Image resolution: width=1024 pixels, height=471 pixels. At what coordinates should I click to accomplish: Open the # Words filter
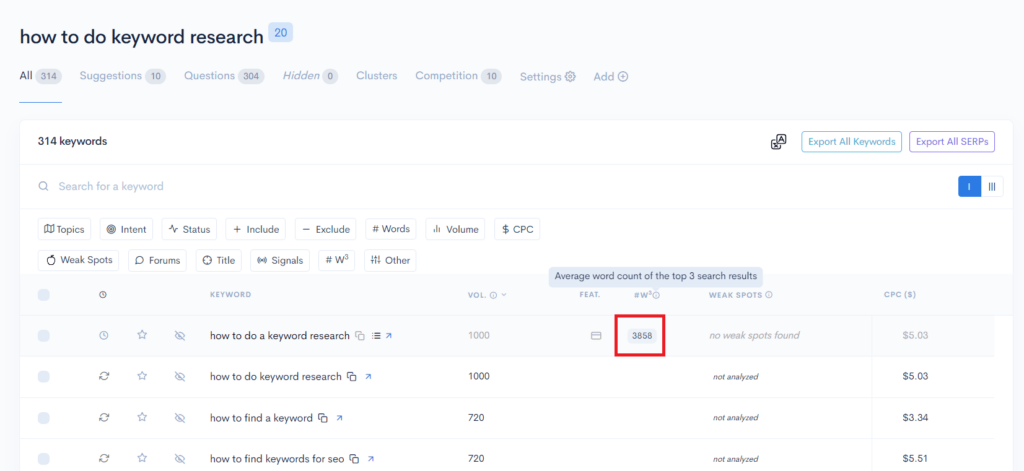point(391,229)
